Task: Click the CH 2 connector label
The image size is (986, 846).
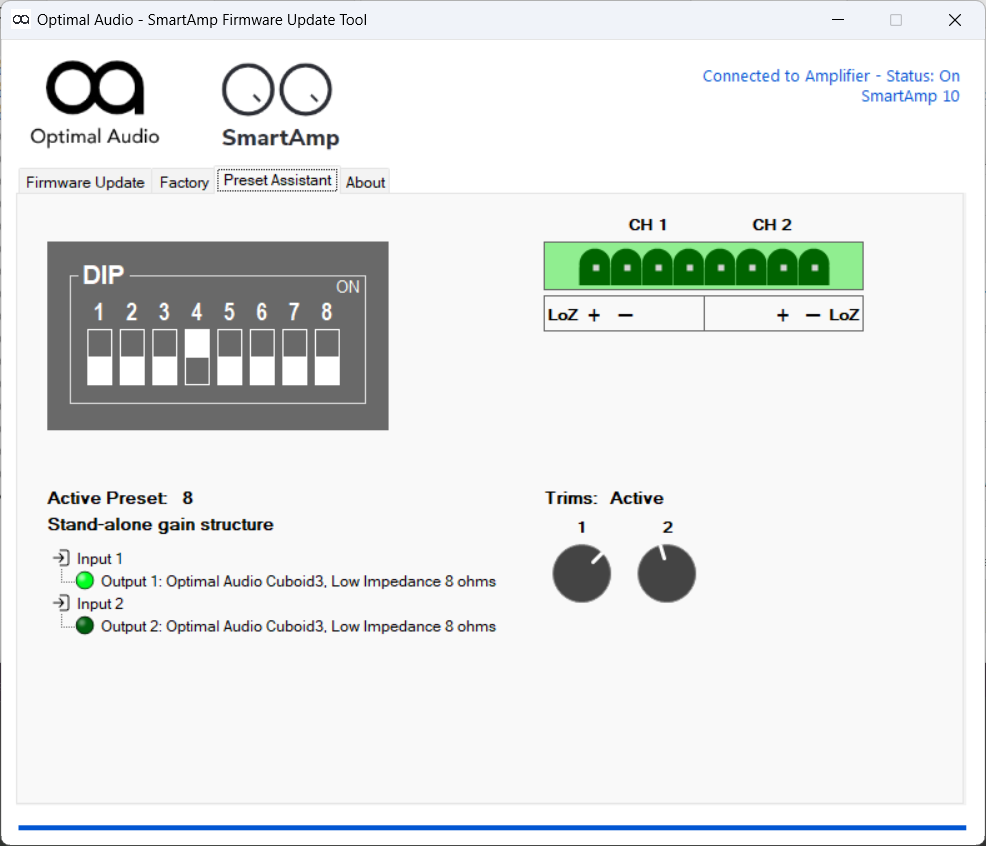Action: coord(772,225)
